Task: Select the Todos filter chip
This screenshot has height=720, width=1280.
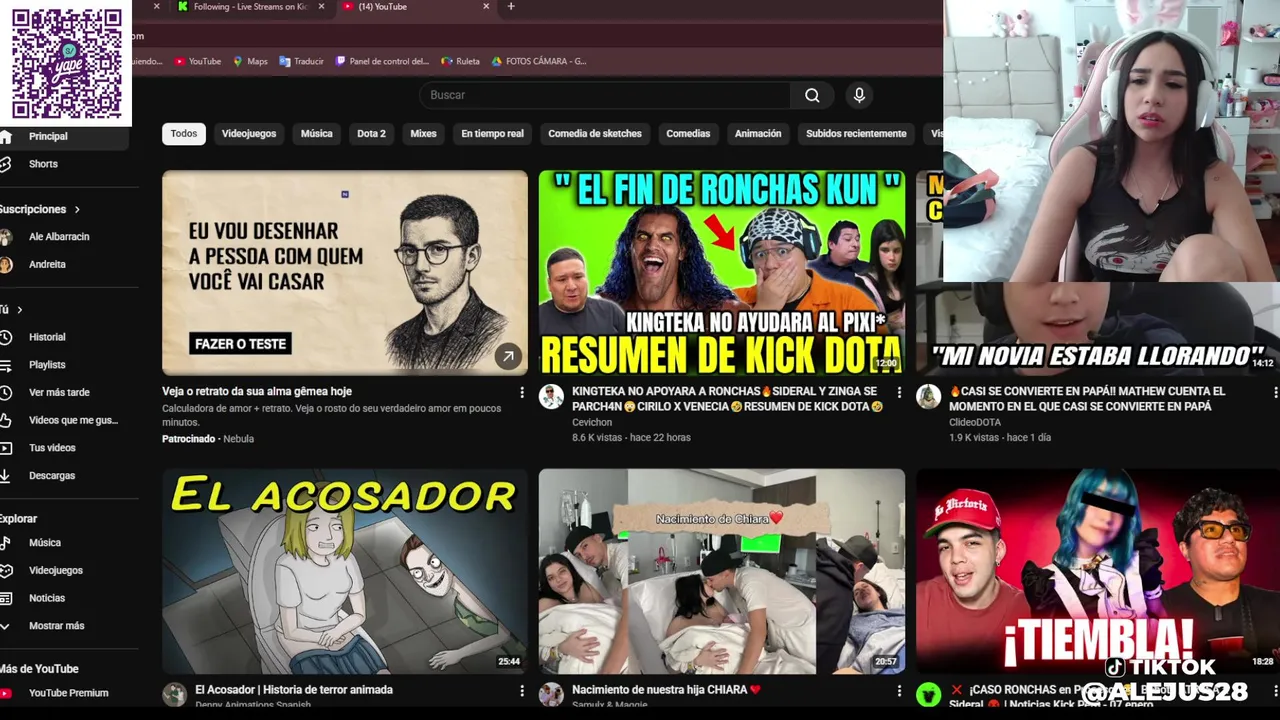Action: pos(184,134)
